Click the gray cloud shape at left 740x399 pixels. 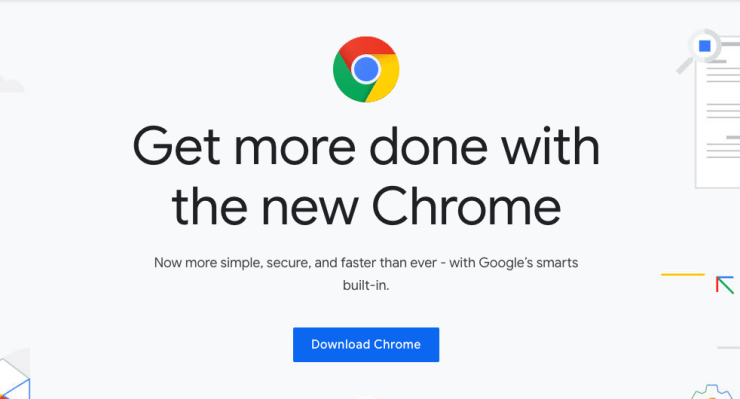[11, 84]
